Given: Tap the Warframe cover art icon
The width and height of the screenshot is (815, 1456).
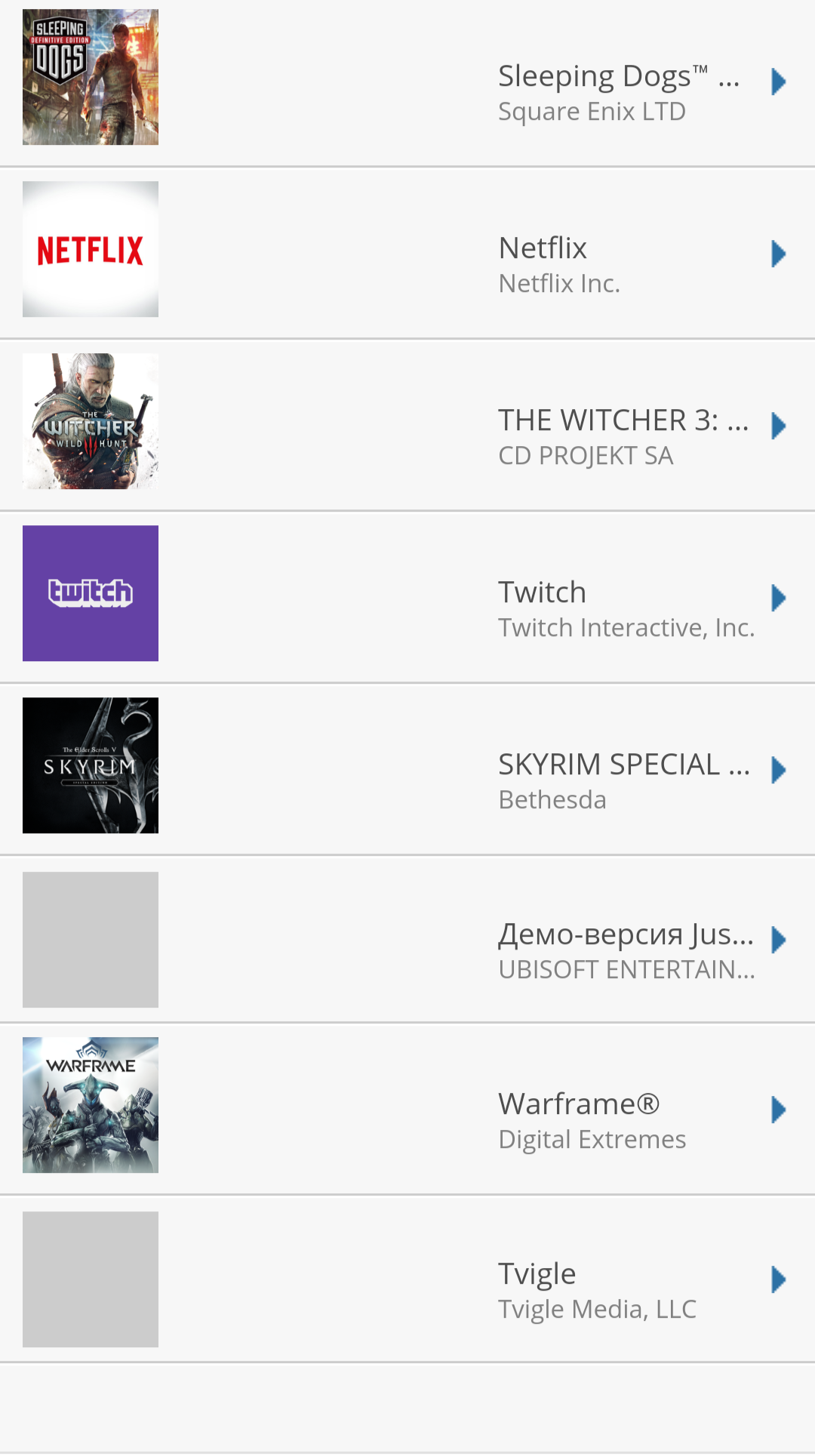Looking at the screenshot, I should [x=91, y=1105].
